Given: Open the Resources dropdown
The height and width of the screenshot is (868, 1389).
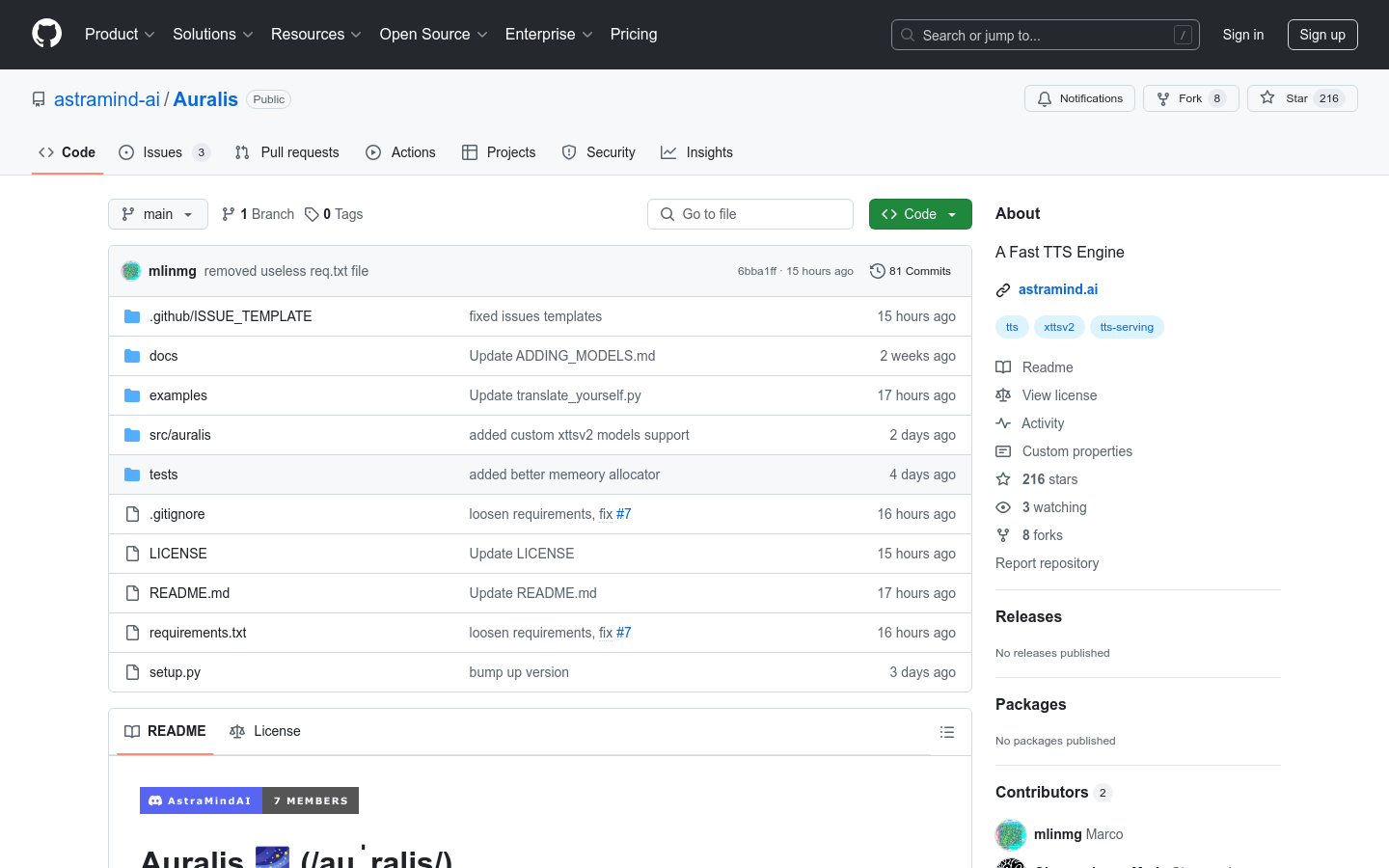Looking at the screenshot, I should (x=316, y=35).
